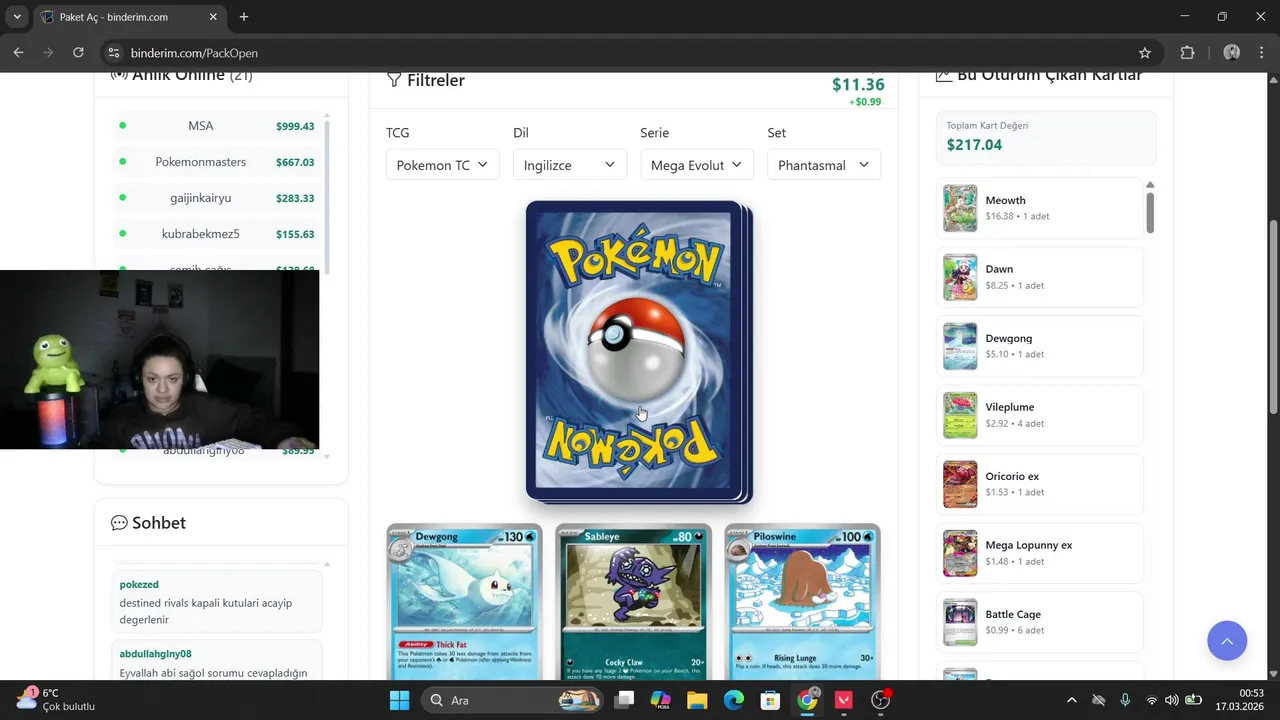Select Battle Cage in session cards list

(x=1039, y=622)
